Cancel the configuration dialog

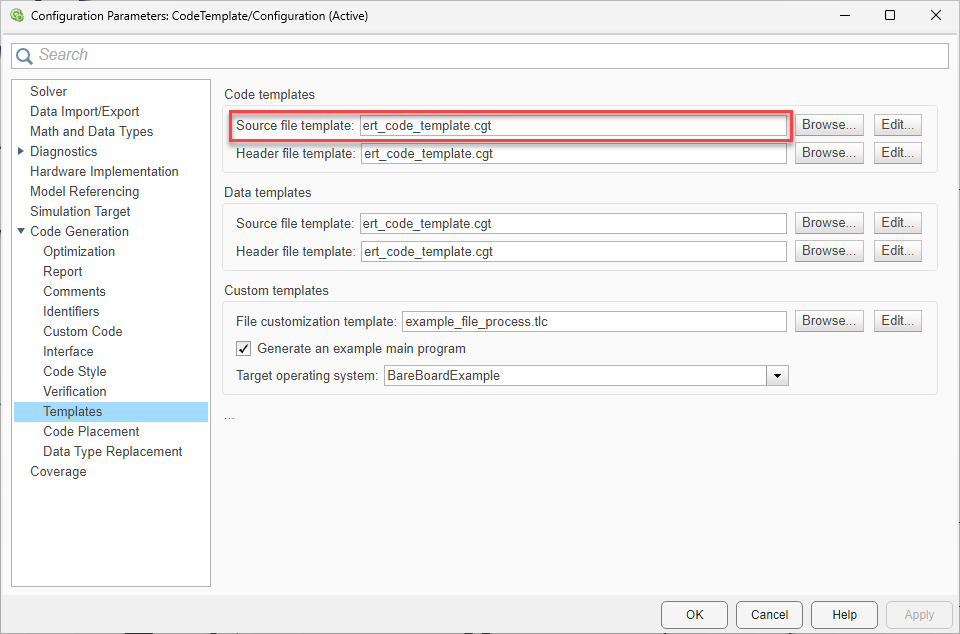(769, 615)
